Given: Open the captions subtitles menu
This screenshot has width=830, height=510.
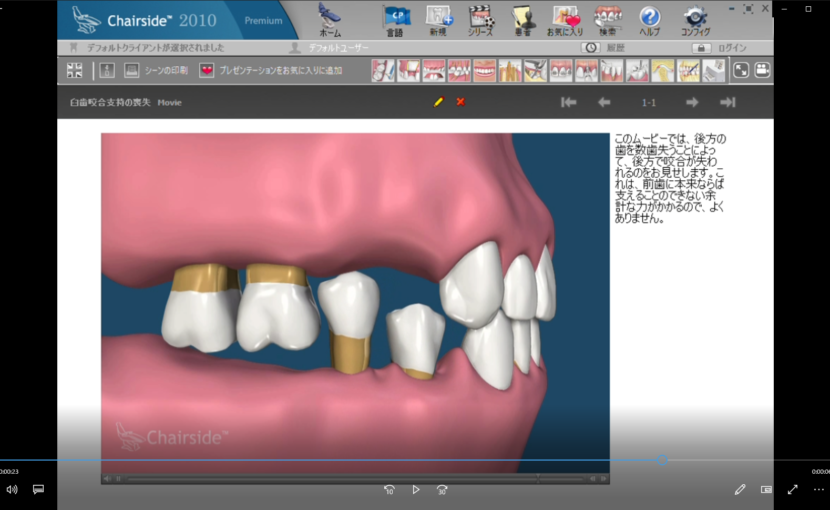Looking at the screenshot, I should (38, 489).
